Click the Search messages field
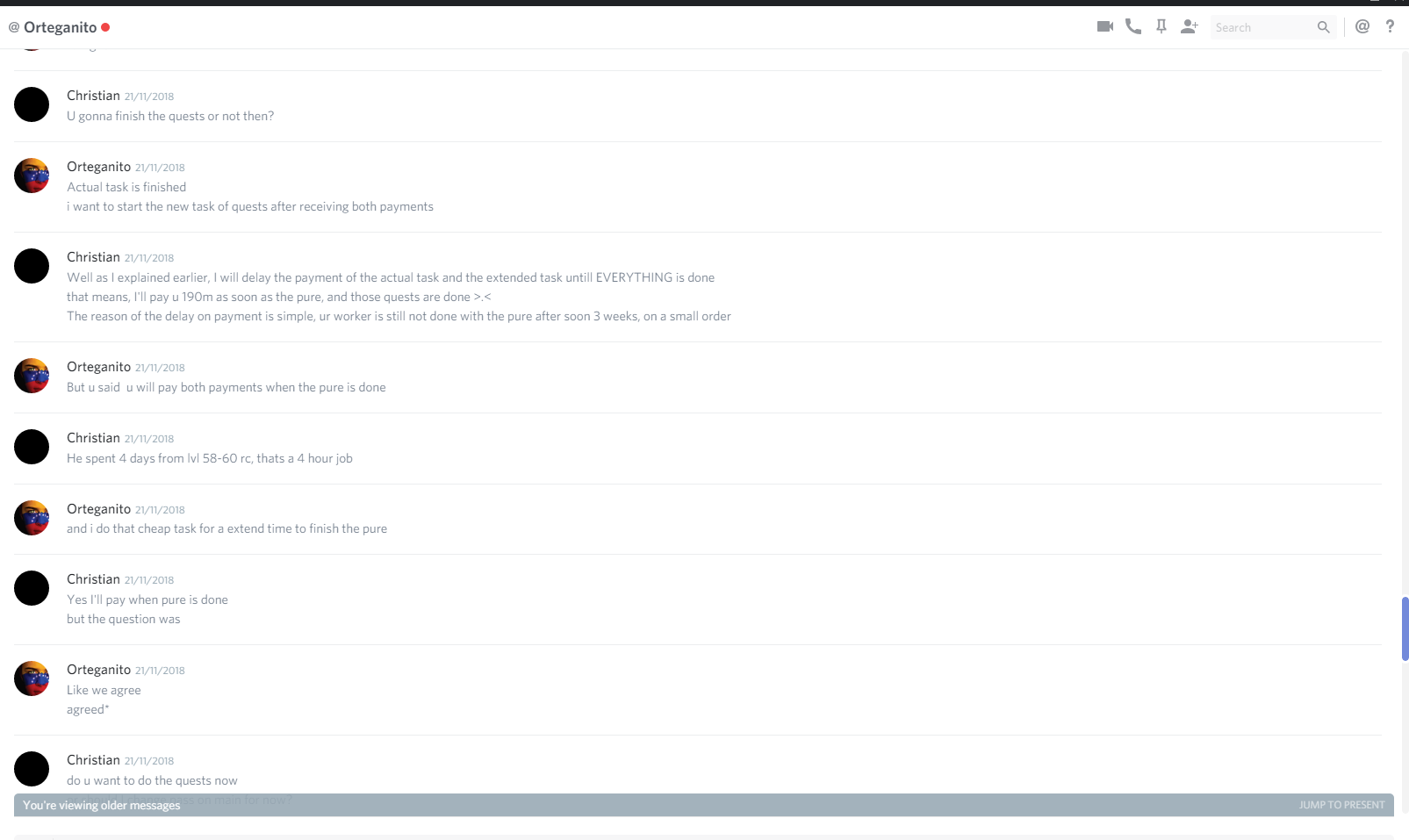The width and height of the screenshot is (1409, 840). pos(1264,27)
